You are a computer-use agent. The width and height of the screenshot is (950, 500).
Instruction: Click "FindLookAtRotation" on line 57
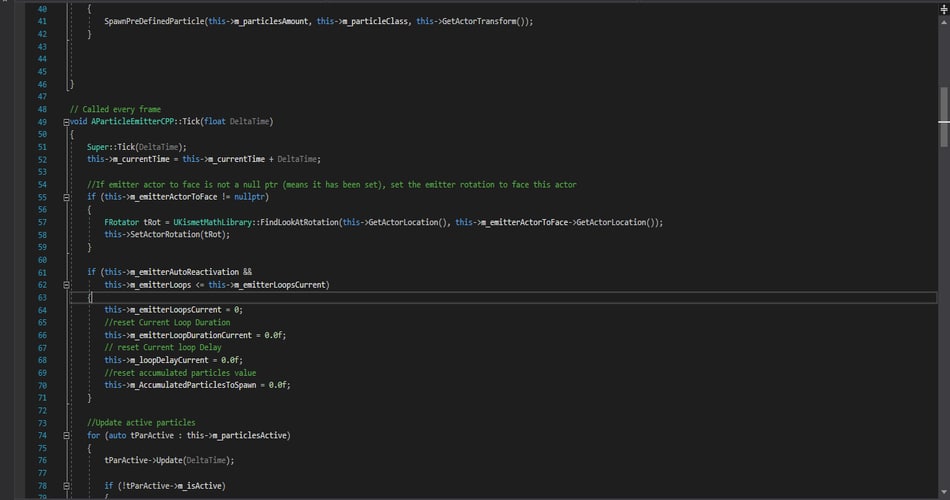(x=299, y=222)
